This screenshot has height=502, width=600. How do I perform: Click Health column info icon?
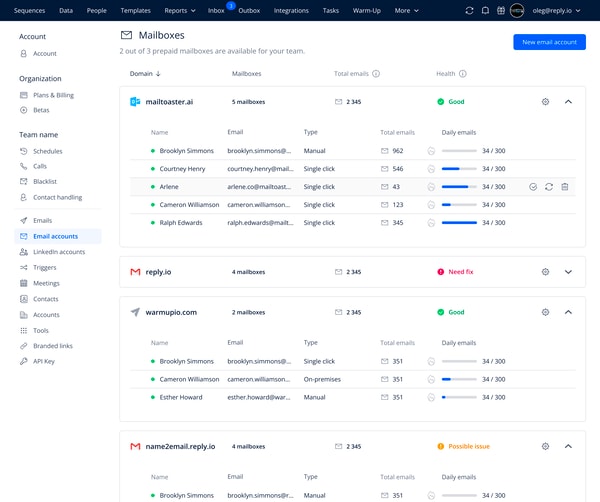(463, 73)
